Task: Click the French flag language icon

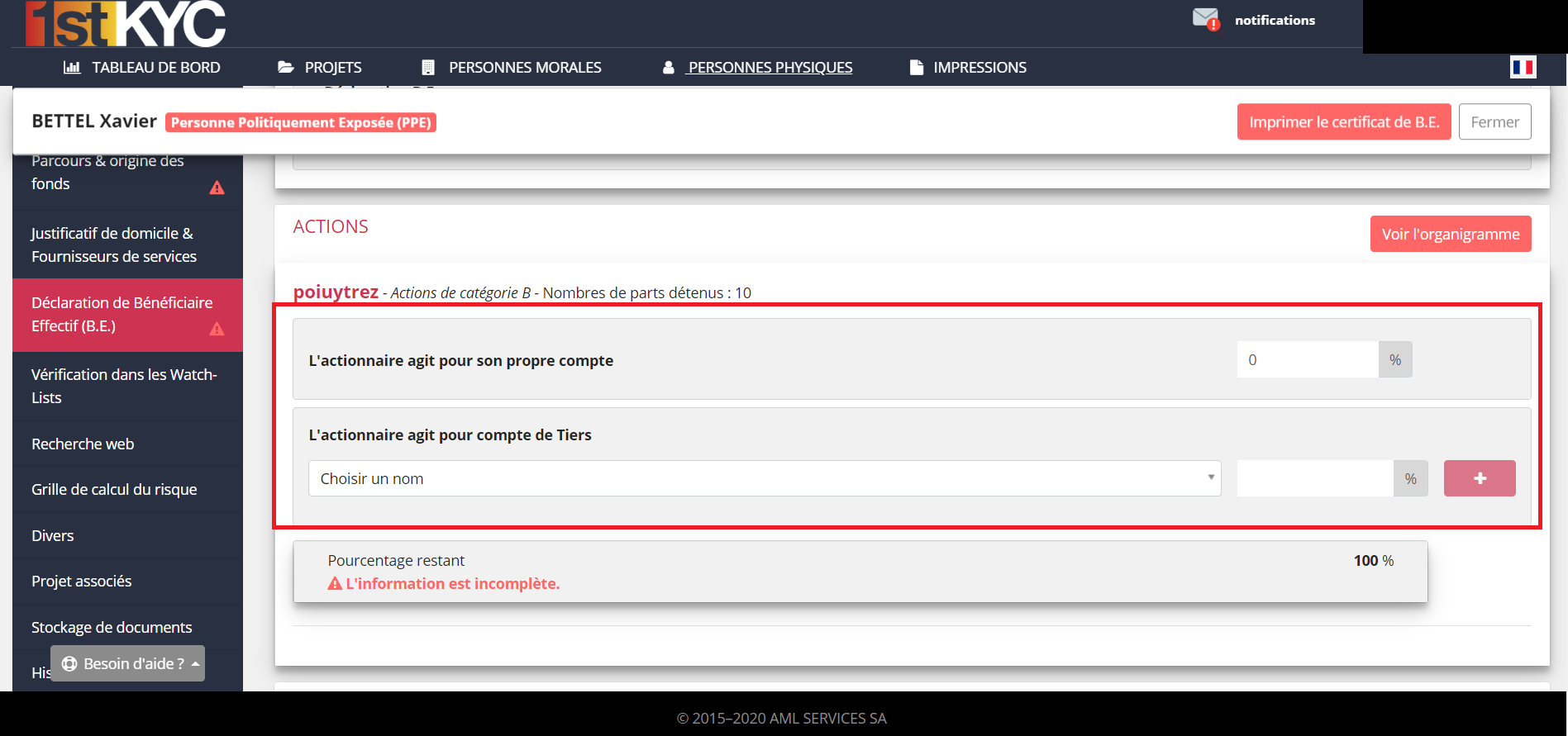Action: pyautogui.click(x=1523, y=67)
